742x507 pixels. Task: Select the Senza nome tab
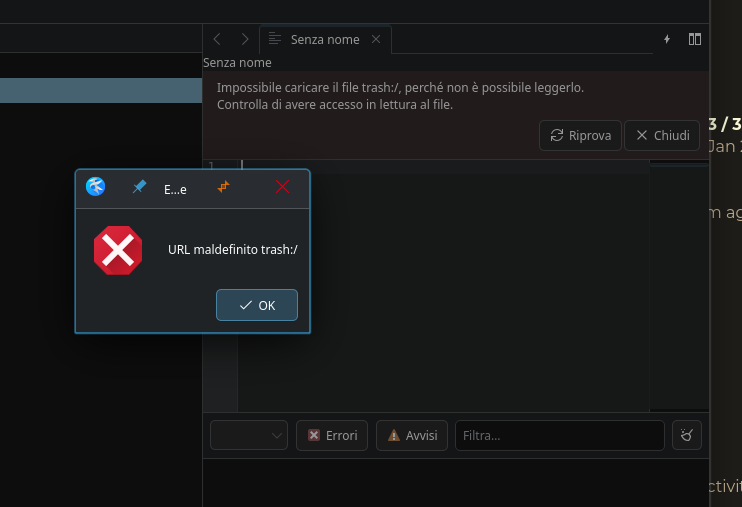click(323, 39)
